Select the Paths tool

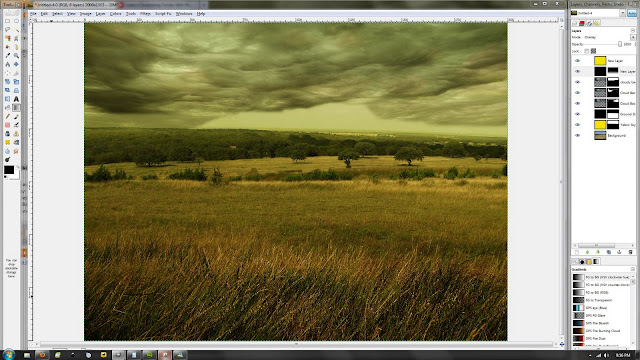tap(16, 47)
